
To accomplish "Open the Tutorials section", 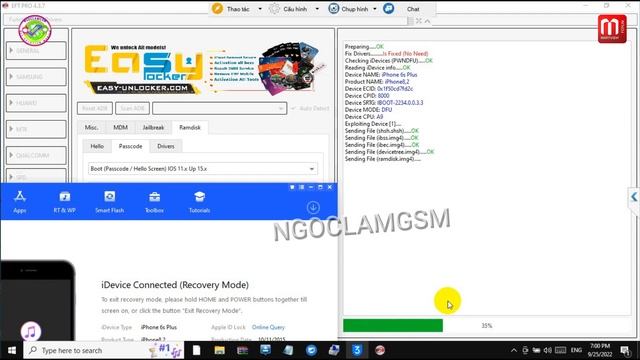I will point(199,202).
